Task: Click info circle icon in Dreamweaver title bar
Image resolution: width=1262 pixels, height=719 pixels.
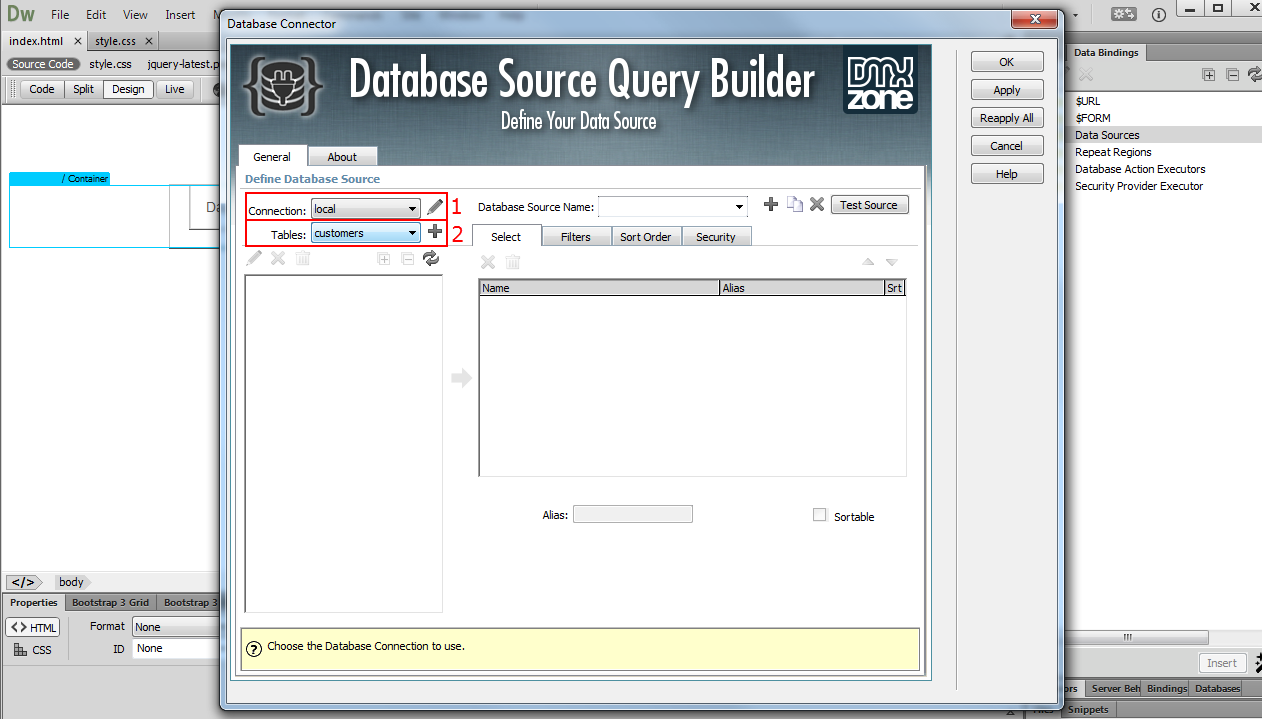Action: click(x=1159, y=15)
